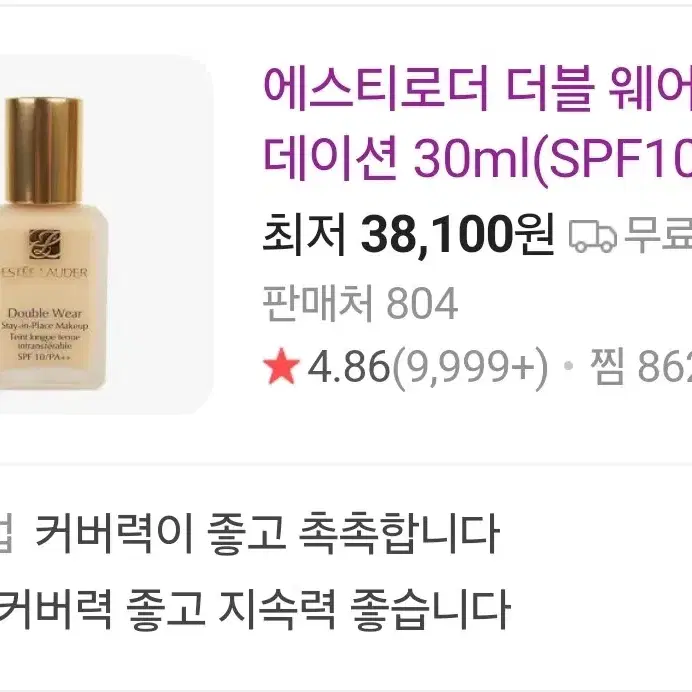Open the Estée Lauder foundation product thumbnail
The height and width of the screenshot is (692, 692).
(106, 234)
